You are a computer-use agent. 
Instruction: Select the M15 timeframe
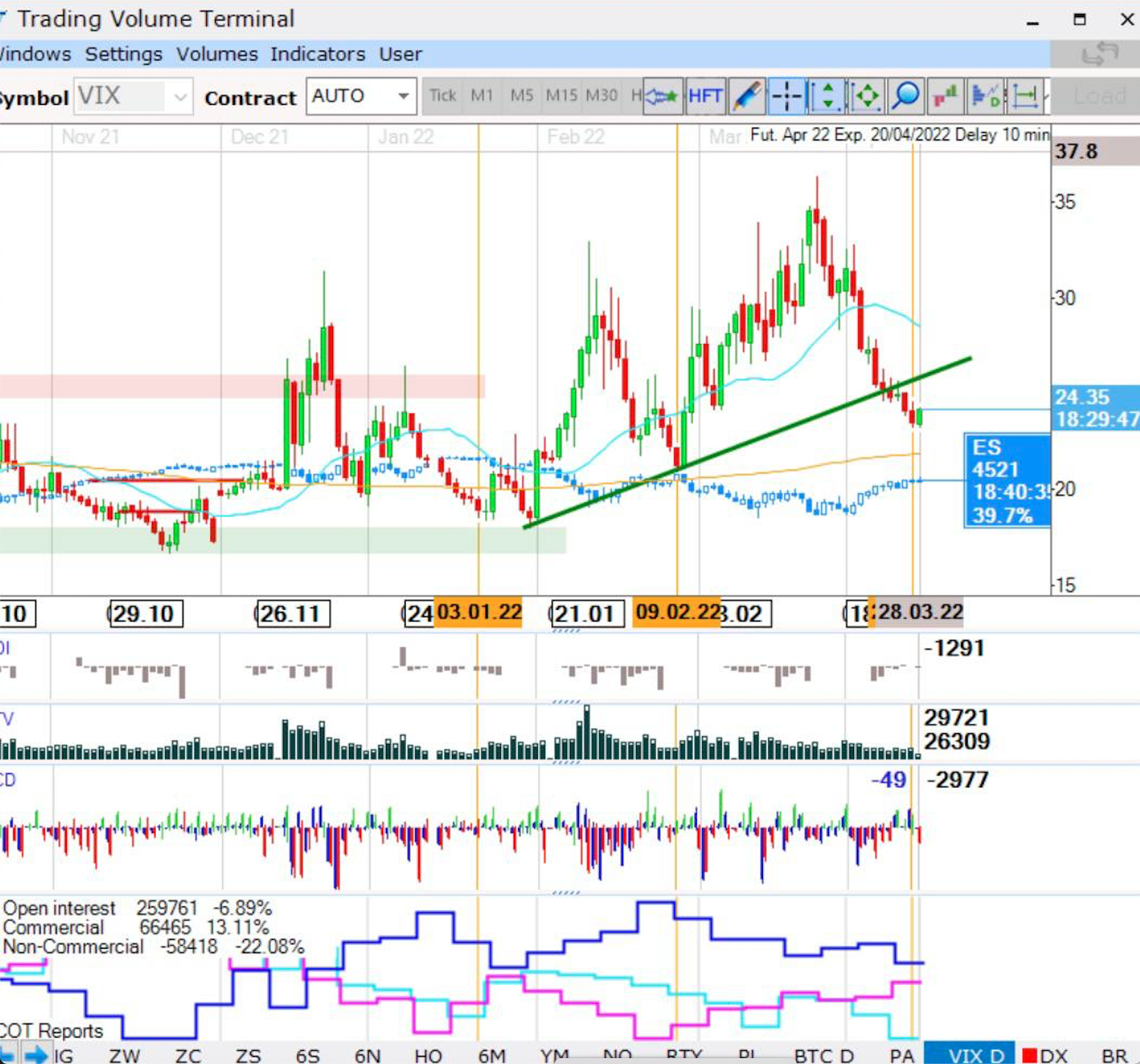tap(561, 96)
